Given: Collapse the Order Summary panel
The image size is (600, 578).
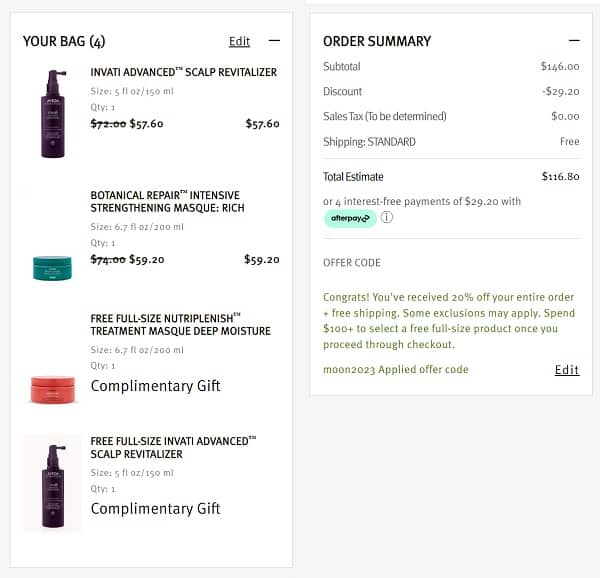Looking at the screenshot, I should pyautogui.click(x=574, y=41).
